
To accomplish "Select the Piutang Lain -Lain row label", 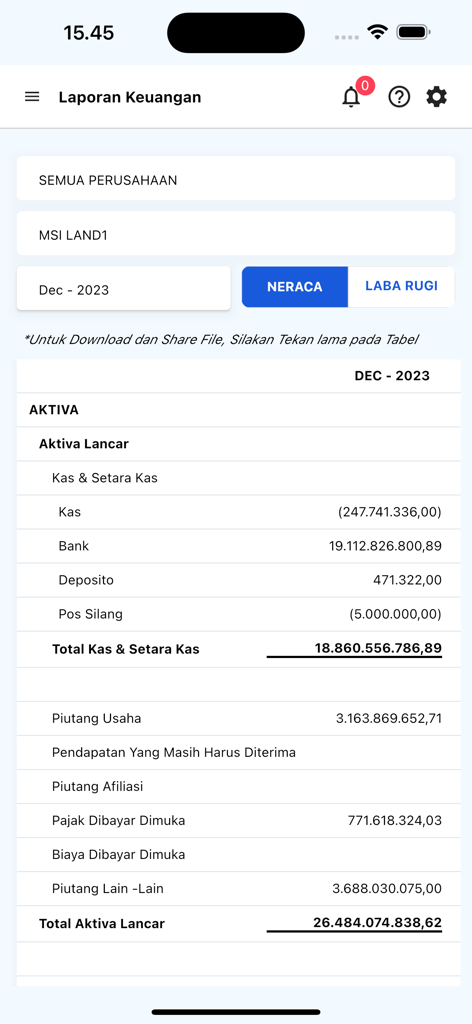I will click(108, 888).
